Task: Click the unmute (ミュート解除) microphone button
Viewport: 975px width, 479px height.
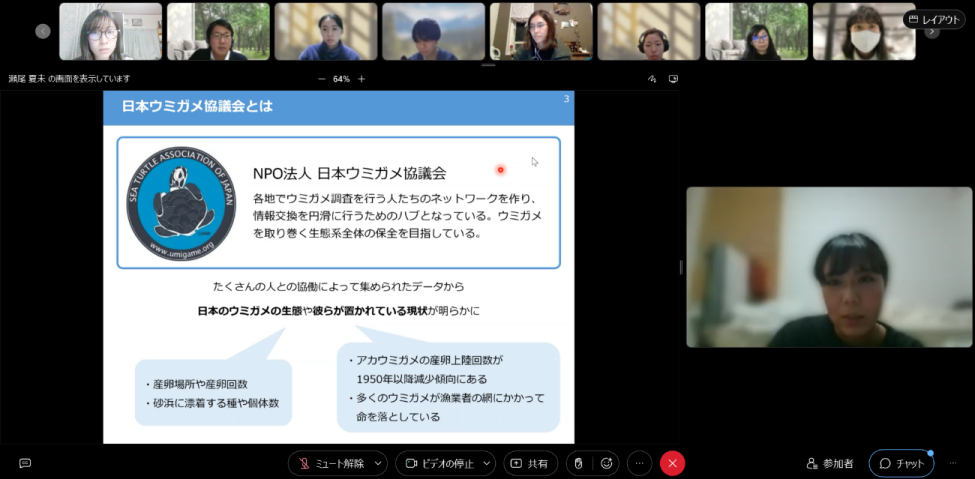Action: tap(331, 463)
